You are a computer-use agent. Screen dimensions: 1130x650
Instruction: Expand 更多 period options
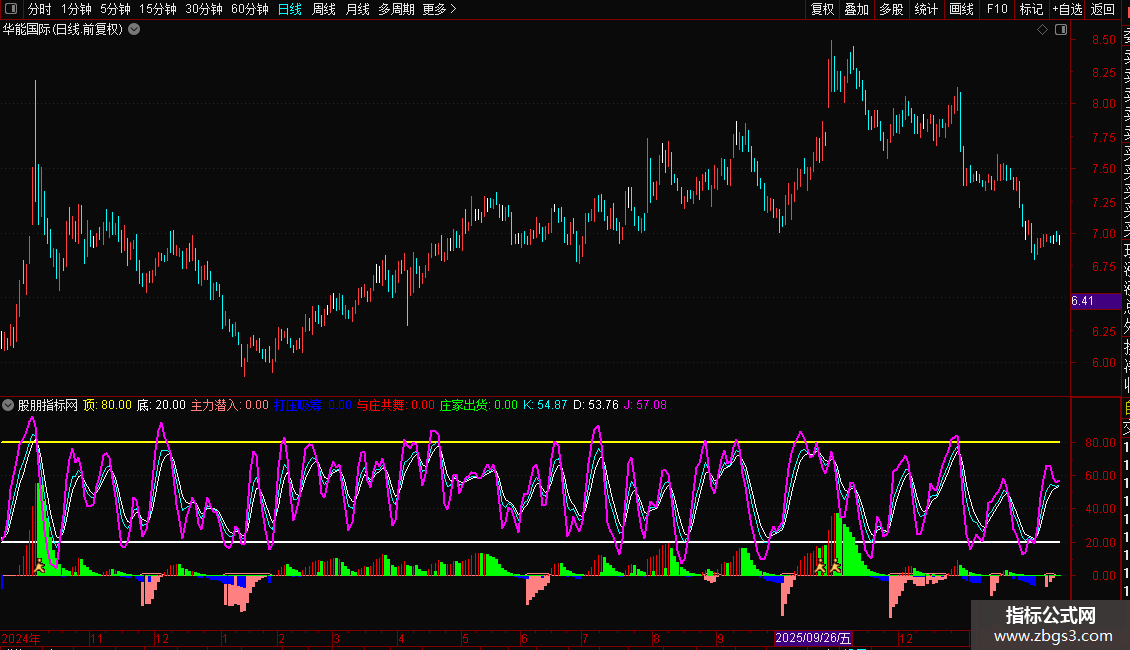click(440, 9)
